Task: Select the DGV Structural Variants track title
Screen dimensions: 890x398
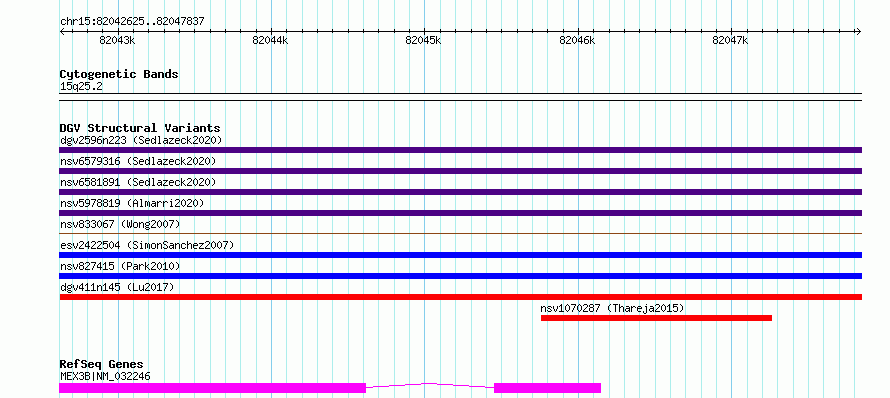Action: coord(140,128)
